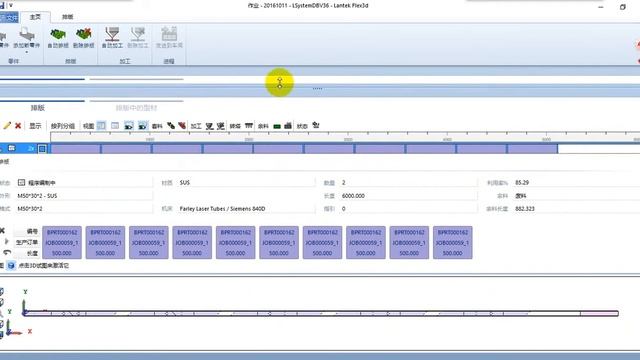Click the 程序编制中 status checkbox icon

pos(21,182)
